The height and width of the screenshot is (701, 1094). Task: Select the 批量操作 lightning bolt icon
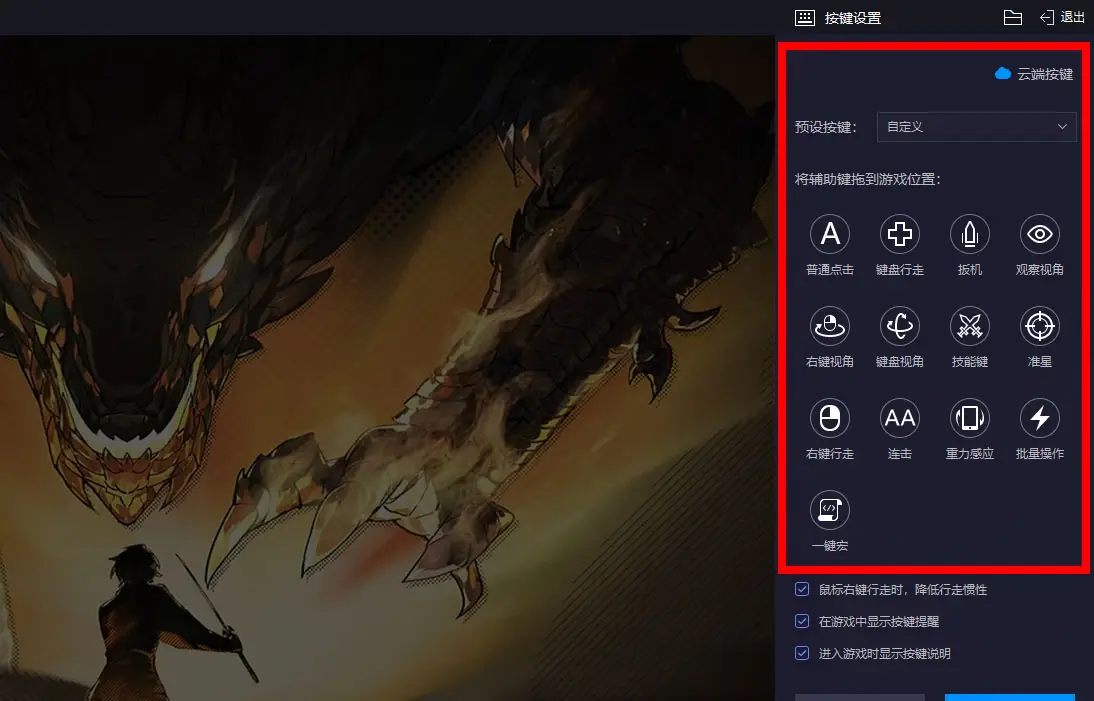pos(1040,418)
